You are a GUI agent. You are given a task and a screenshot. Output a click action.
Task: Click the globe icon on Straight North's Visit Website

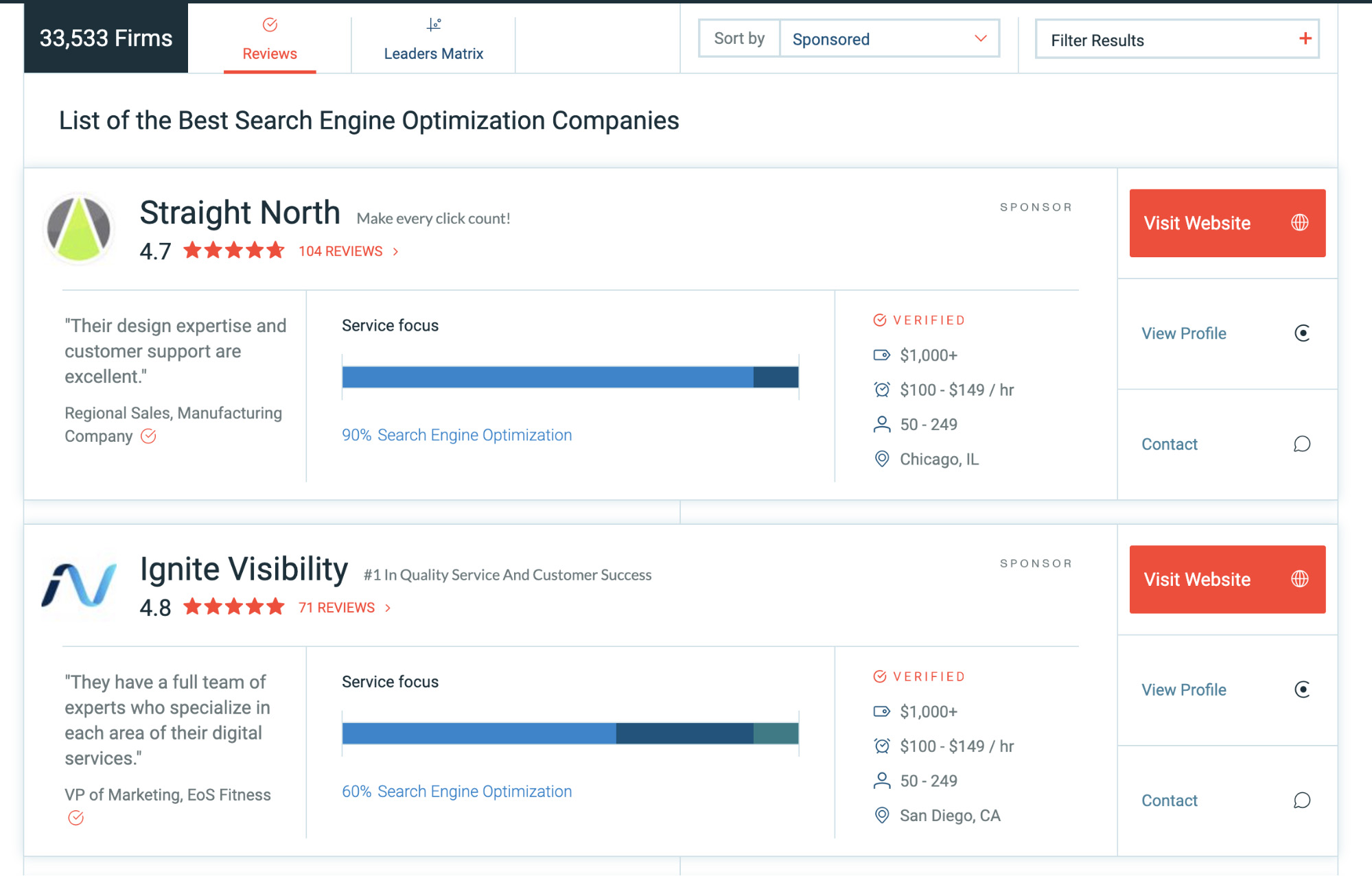coord(1299,222)
